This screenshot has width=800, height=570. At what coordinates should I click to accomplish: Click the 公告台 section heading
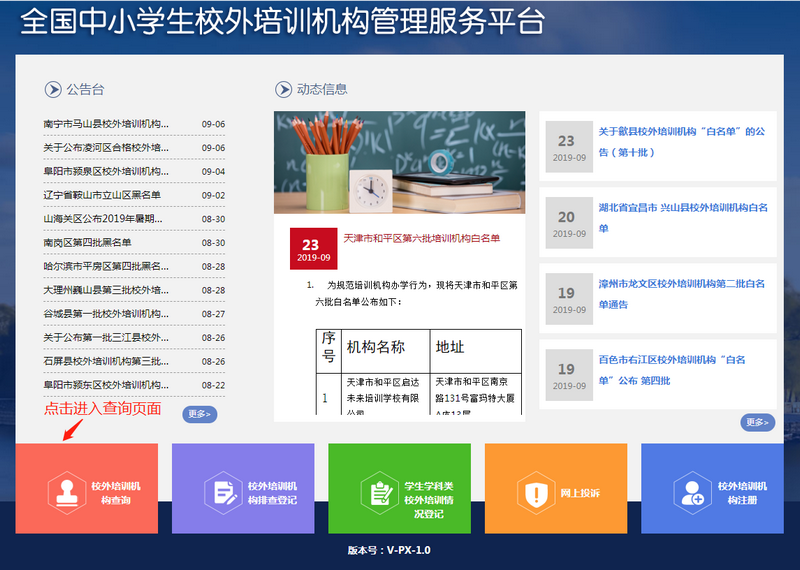click(x=85, y=89)
